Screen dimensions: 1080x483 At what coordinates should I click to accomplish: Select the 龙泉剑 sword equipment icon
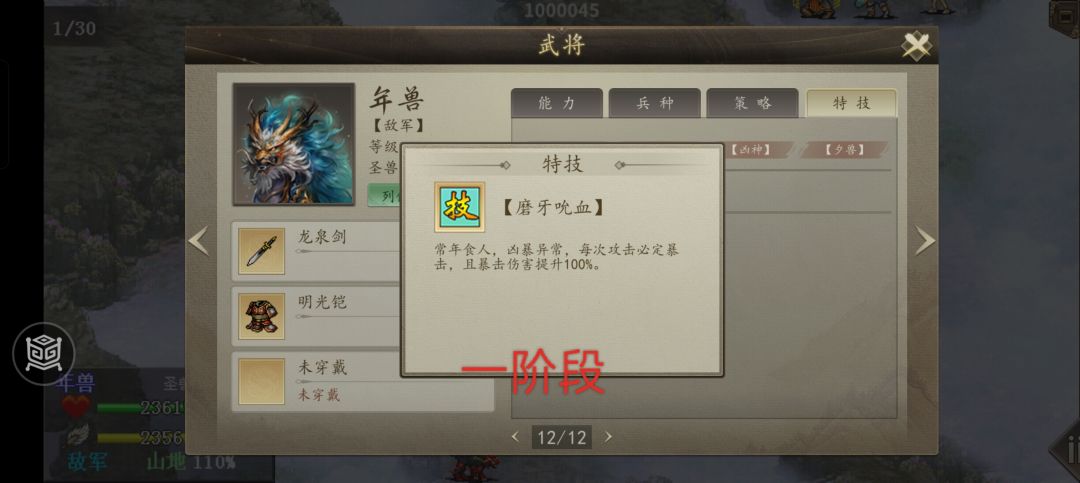(x=261, y=251)
